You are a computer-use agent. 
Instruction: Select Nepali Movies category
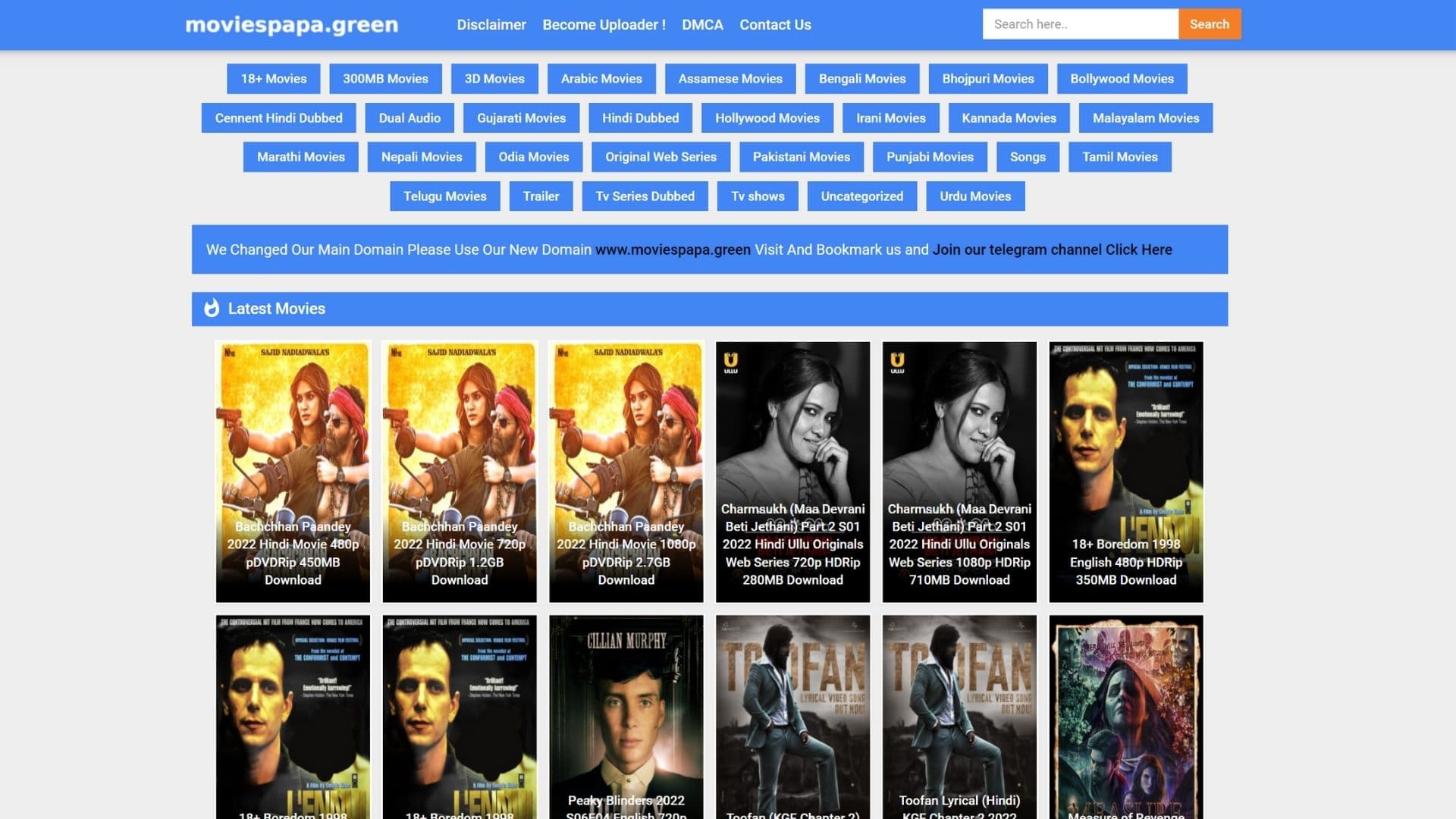tap(422, 157)
